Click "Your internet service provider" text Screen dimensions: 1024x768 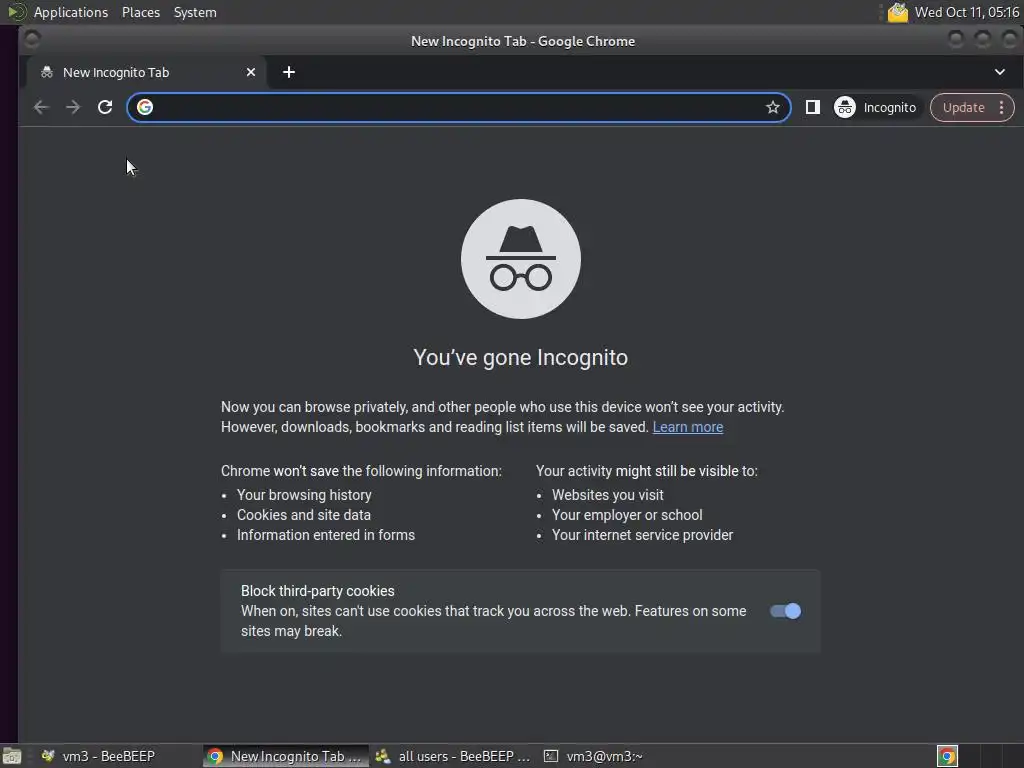pyautogui.click(x=642, y=536)
